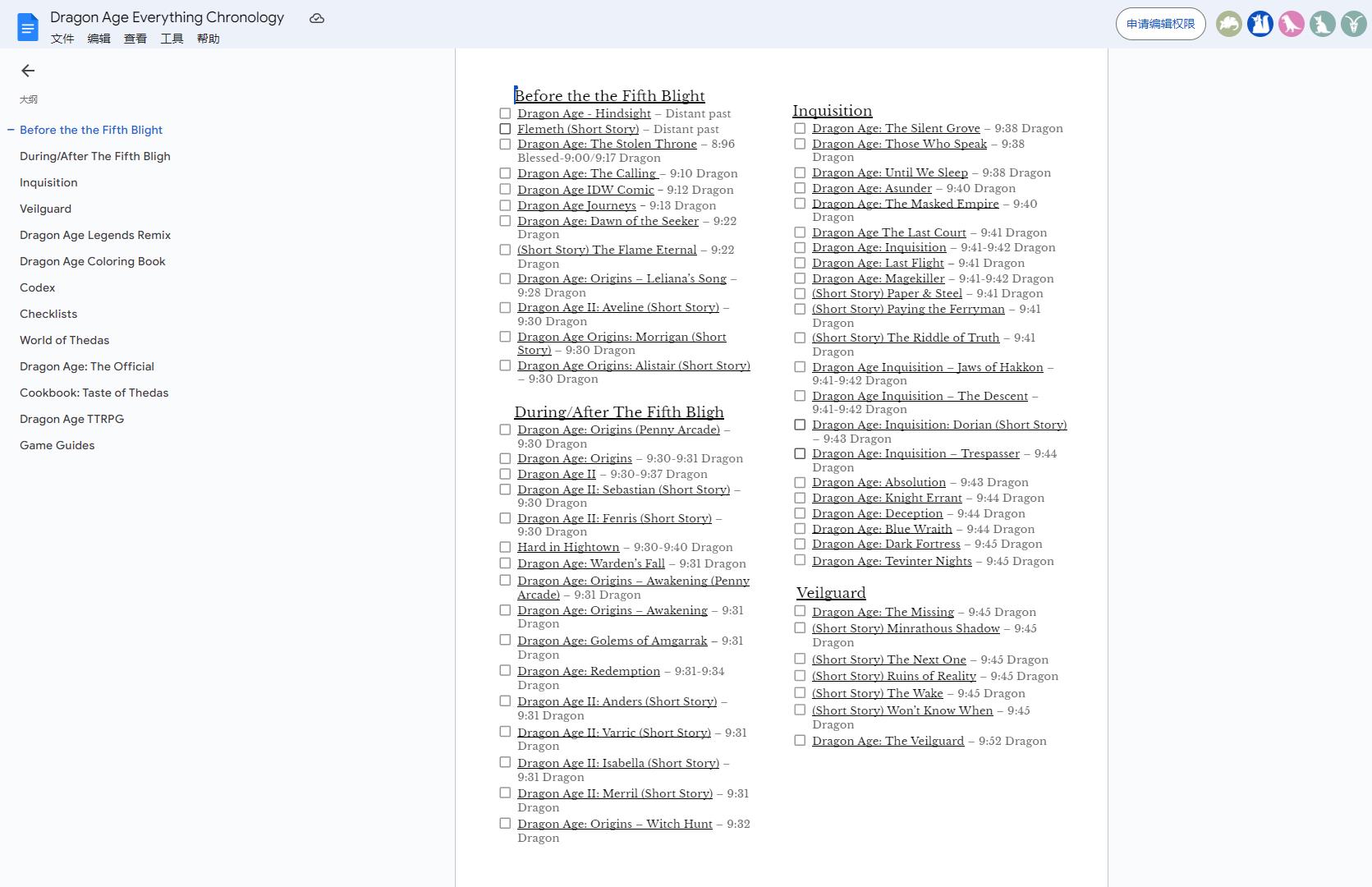Screen dimensions: 1372x887
Task: Open the 查看 menu
Action: point(135,39)
